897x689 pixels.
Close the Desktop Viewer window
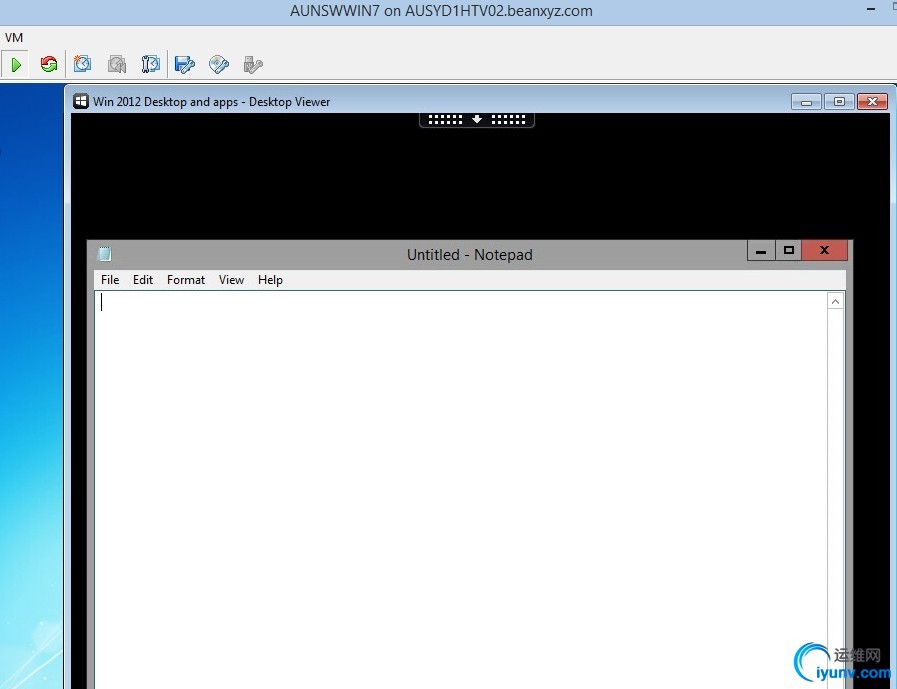(872, 102)
